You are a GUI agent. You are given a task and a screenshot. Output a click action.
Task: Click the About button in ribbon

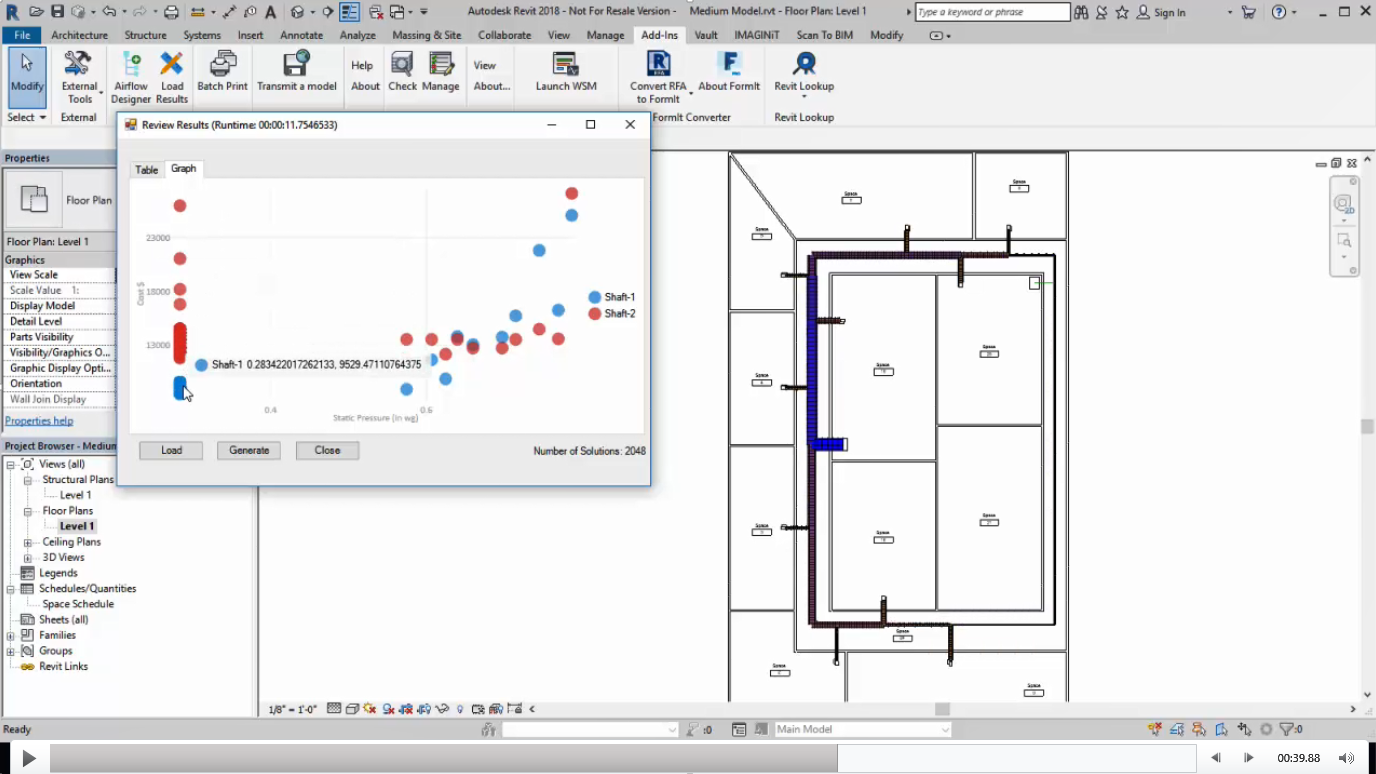[365, 86]
